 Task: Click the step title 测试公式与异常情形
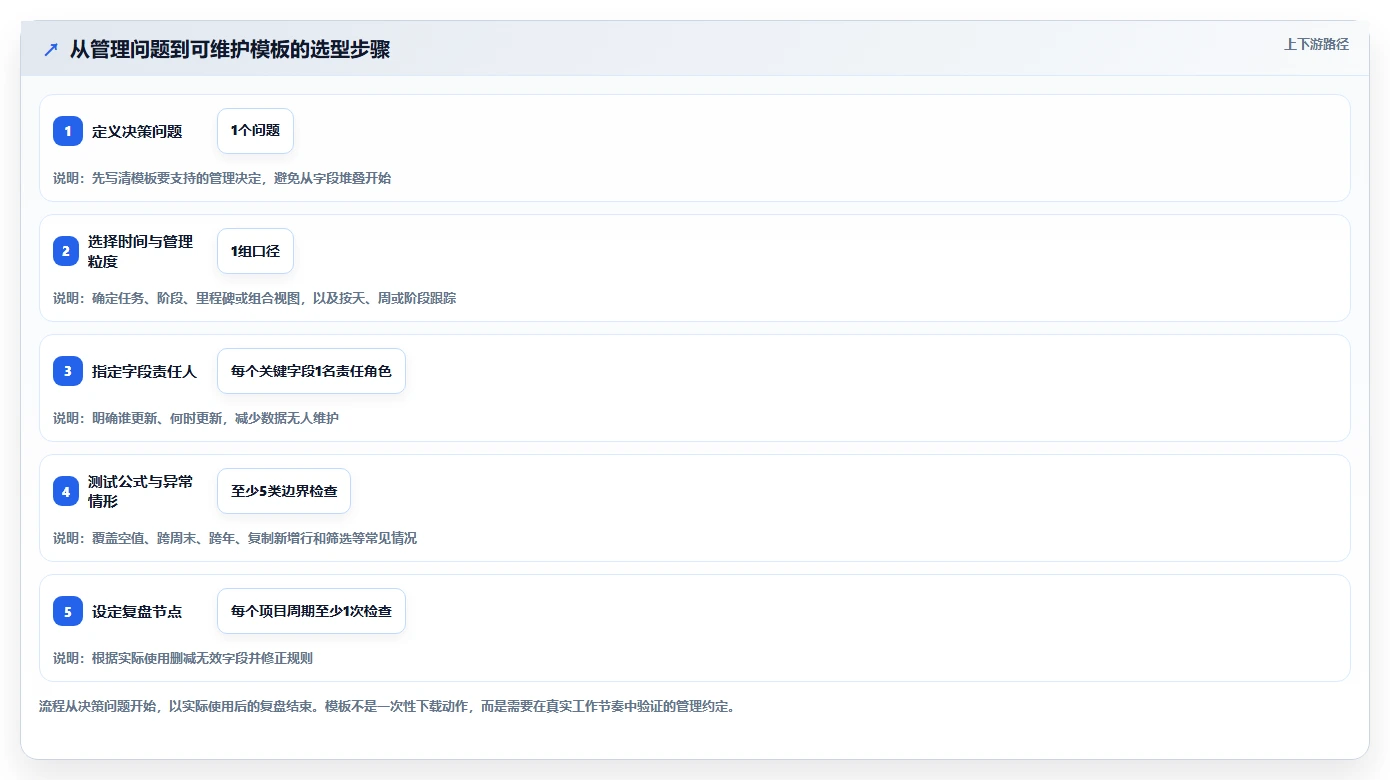coord(140,491)
